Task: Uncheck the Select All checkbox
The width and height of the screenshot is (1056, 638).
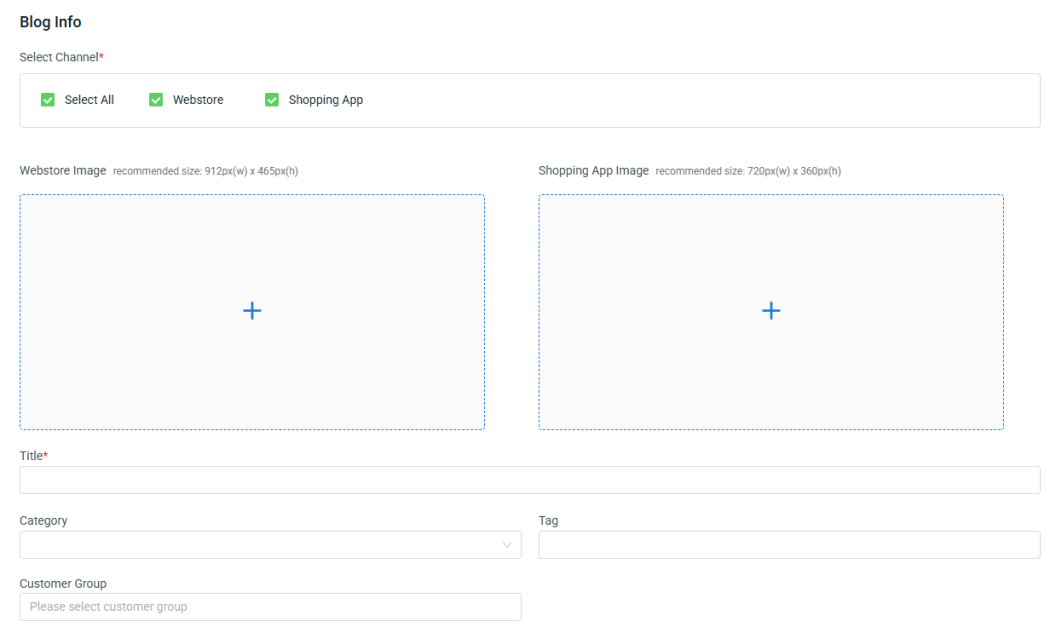Action: point(47,100)
